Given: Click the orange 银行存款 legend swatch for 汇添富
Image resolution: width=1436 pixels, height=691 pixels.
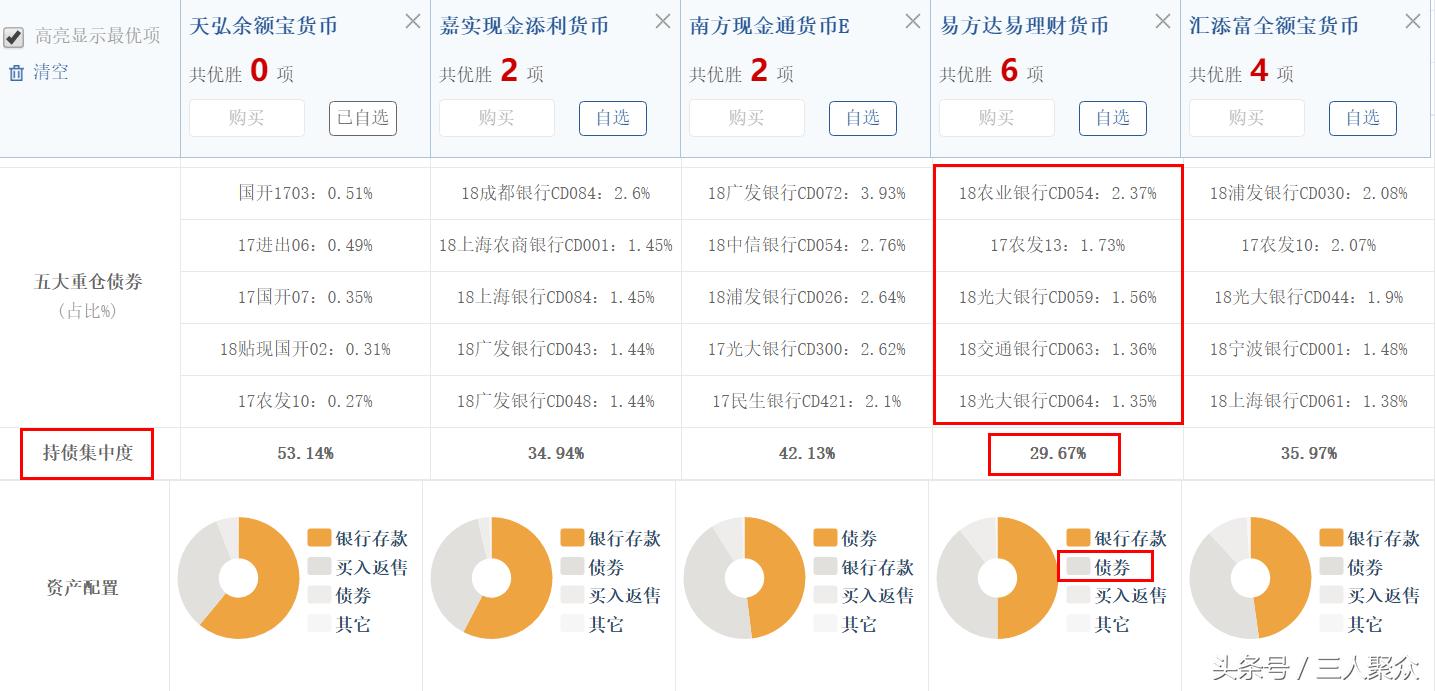Looking at the screenshot, I should pyautogui.click(x=1331, y=537).
